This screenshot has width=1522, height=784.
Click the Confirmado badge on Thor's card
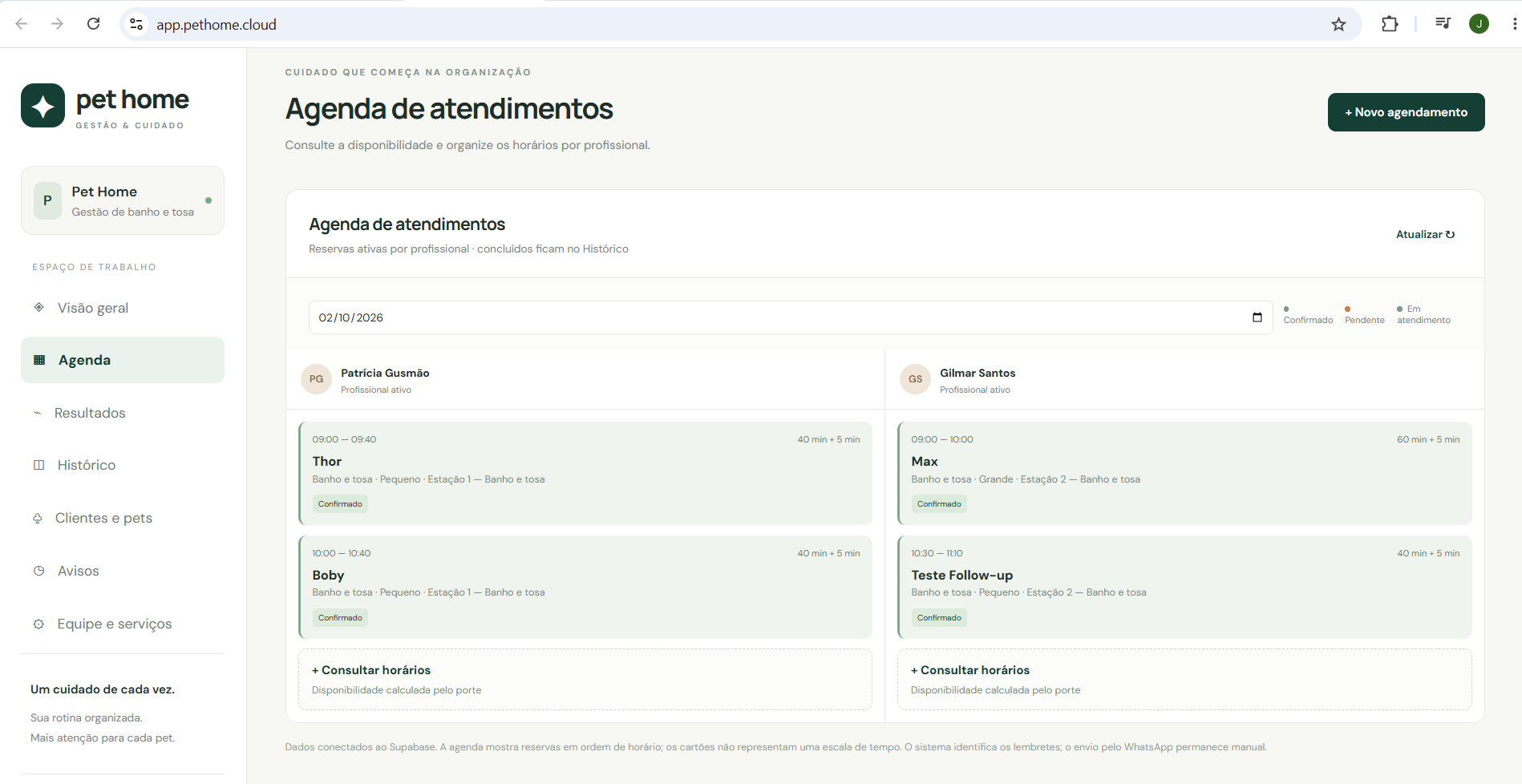point(340,504)
